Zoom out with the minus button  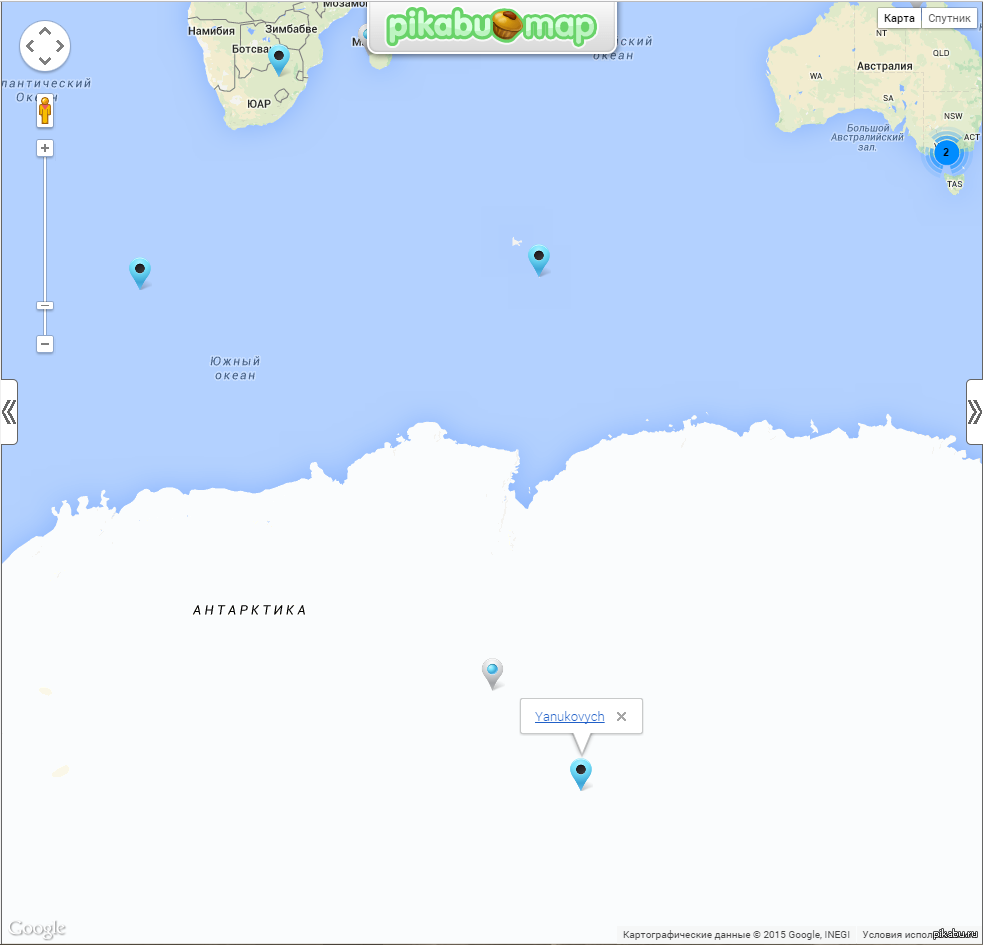(45, 344)
